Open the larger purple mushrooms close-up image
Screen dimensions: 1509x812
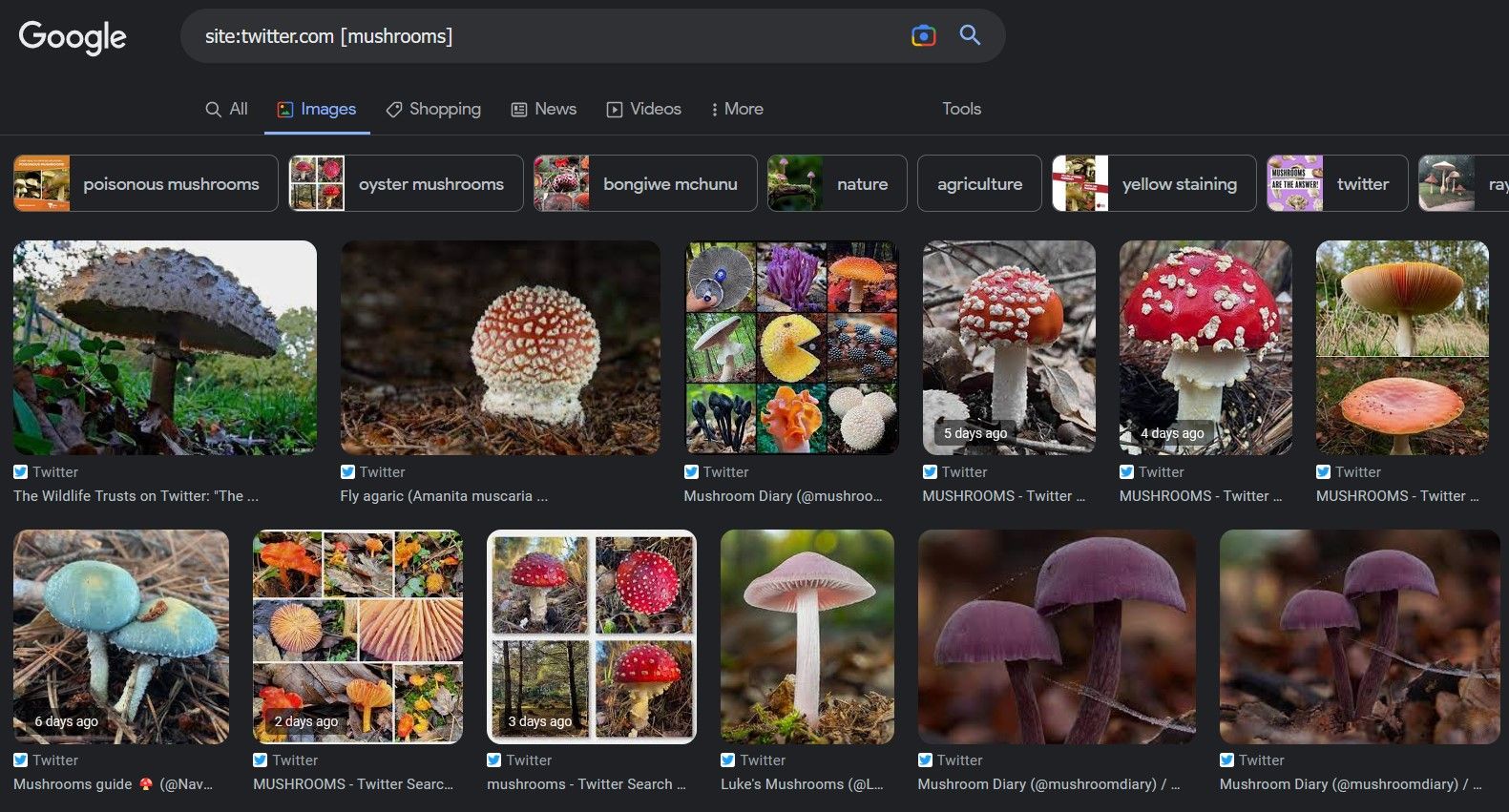coord(1057,636)
